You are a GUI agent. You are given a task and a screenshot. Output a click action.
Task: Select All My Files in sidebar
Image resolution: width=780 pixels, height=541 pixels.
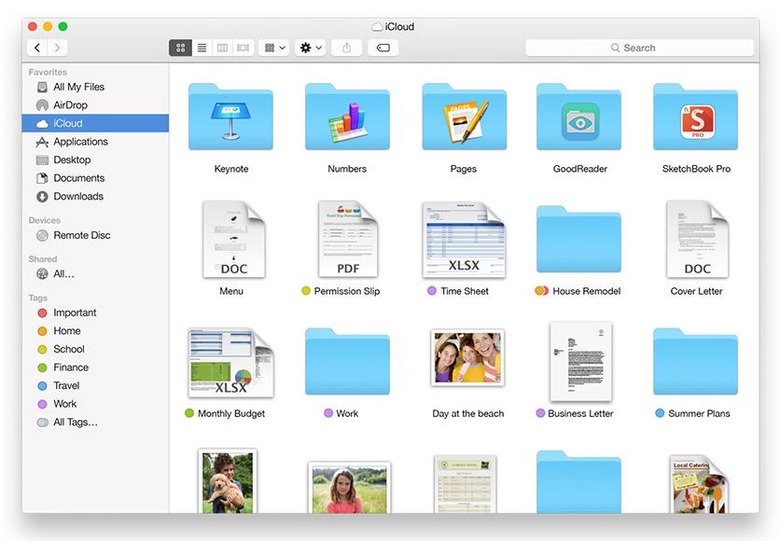(x=96, y=87)
